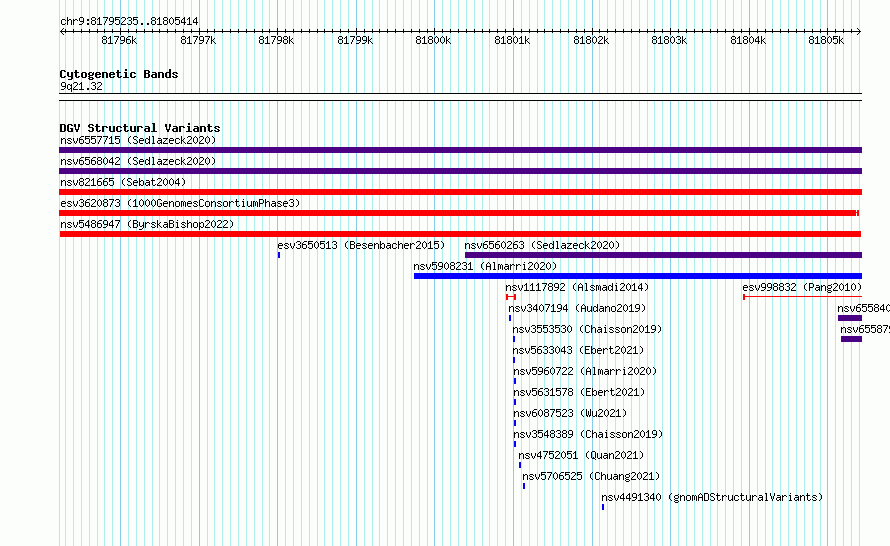Click blue marker under nsv5631578
This screenshot has height=546, width=890.
coord(515,402)
